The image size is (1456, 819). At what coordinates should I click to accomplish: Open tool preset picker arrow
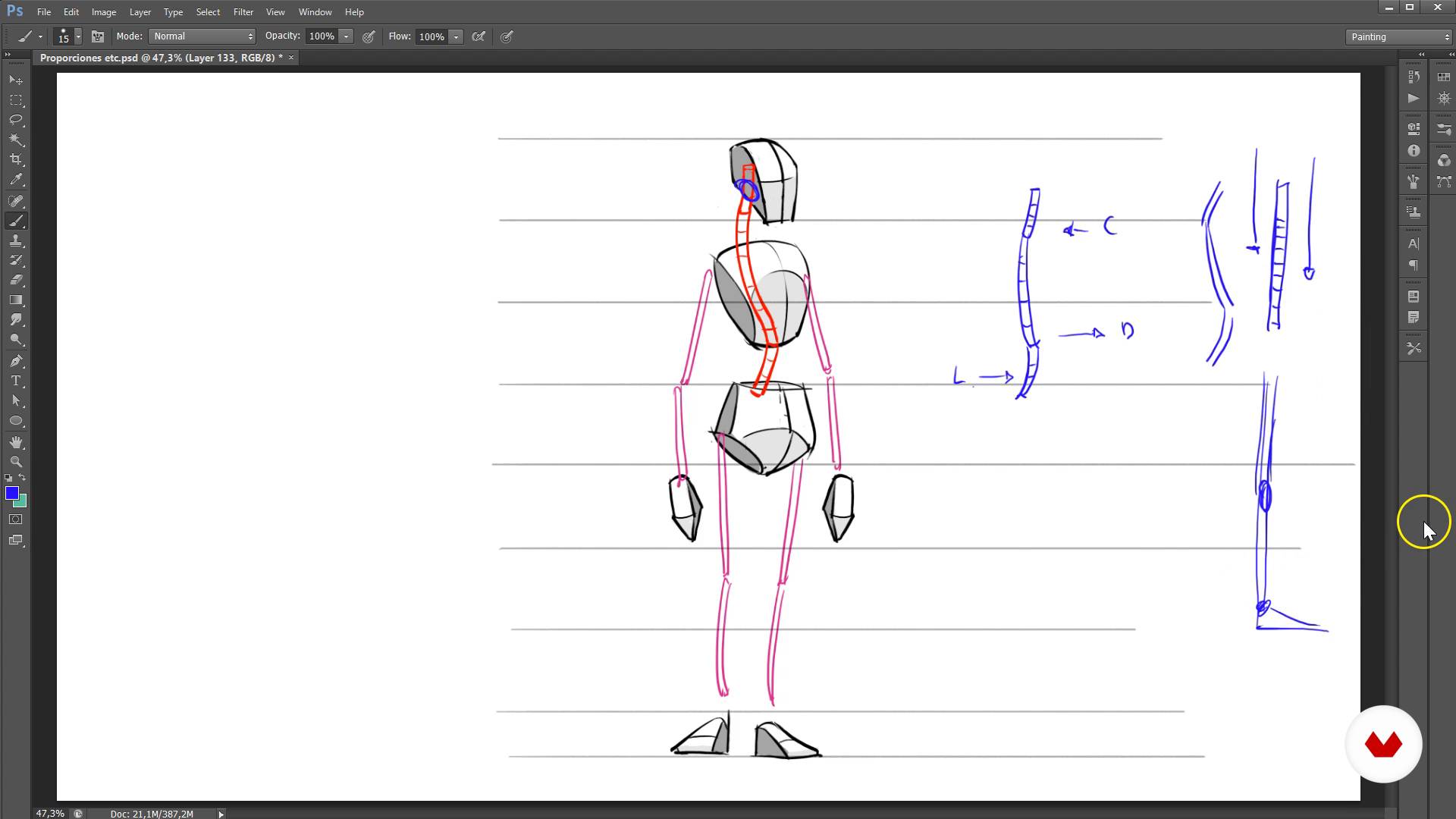tap(40, 36)
